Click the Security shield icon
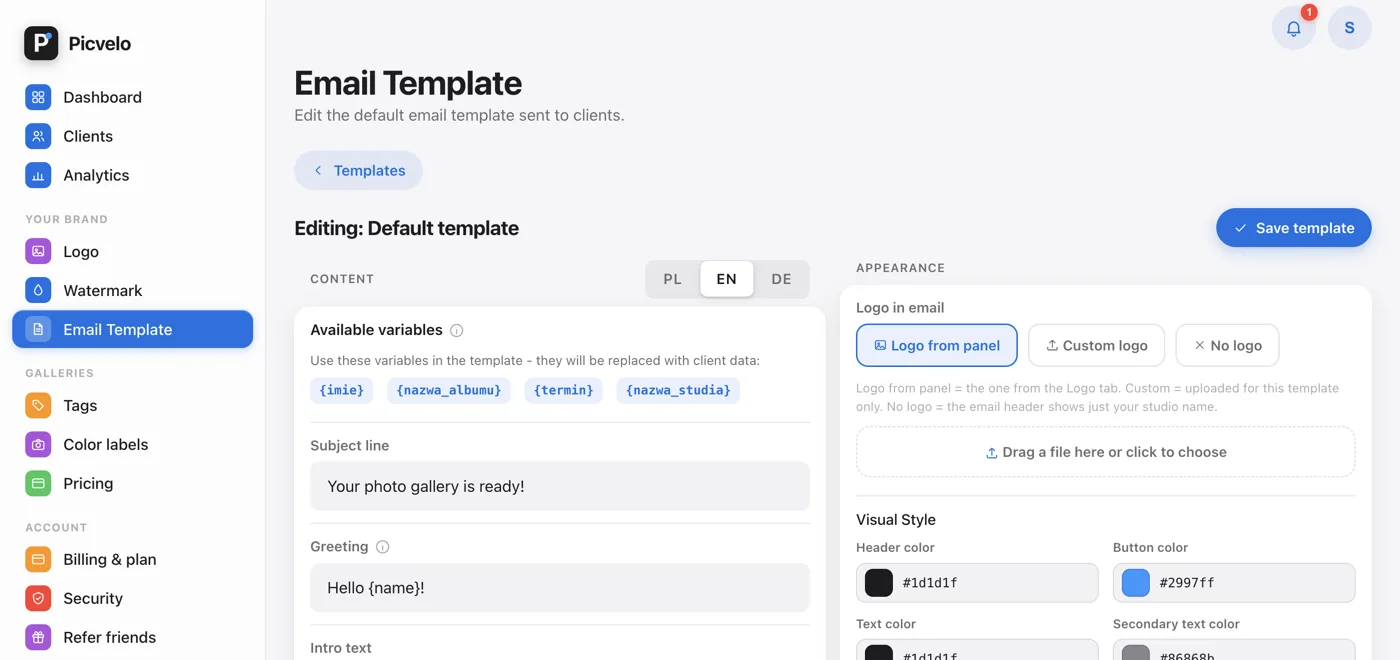 point(38,598)
